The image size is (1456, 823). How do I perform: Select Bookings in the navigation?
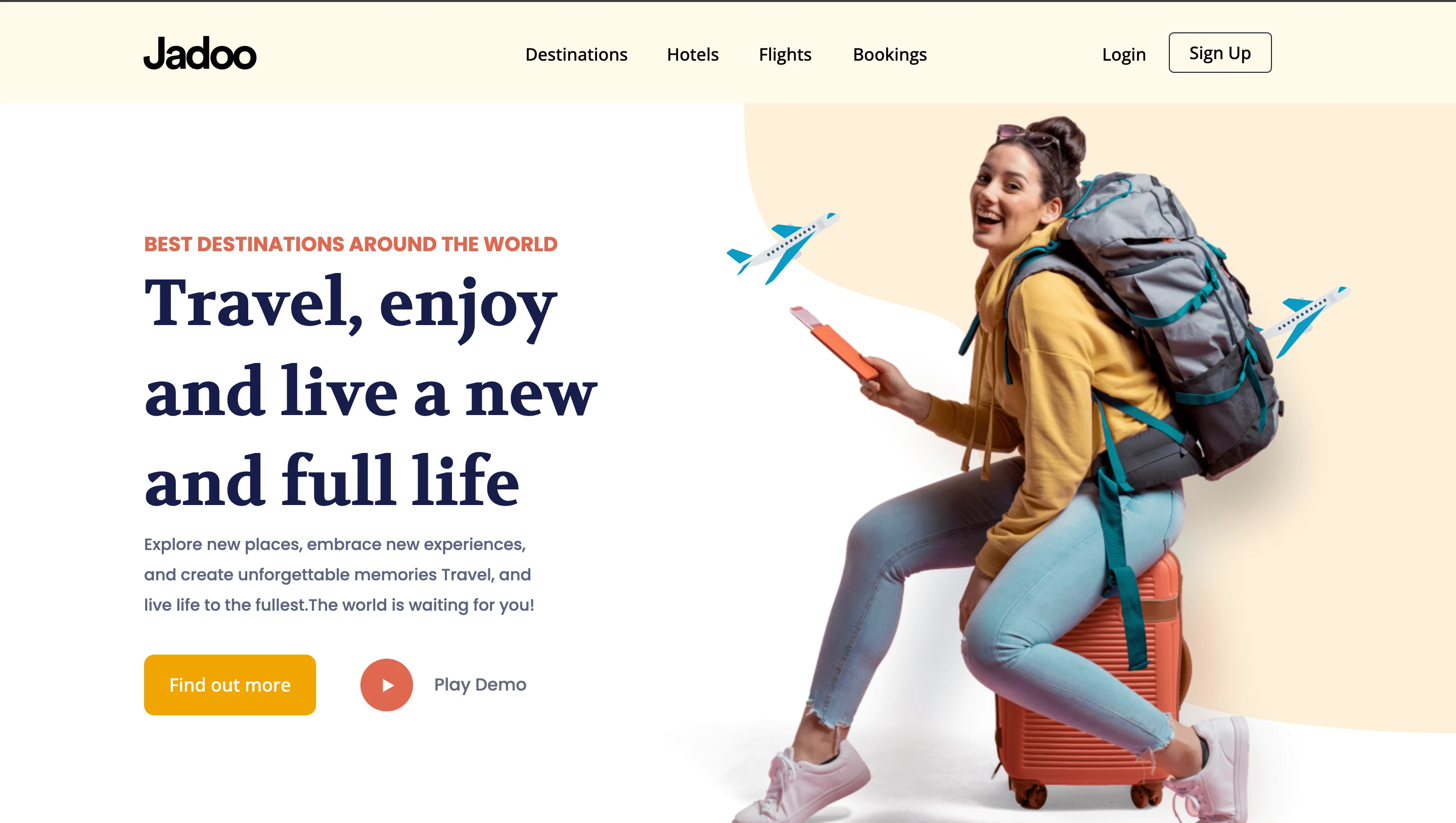pos(890,54)
